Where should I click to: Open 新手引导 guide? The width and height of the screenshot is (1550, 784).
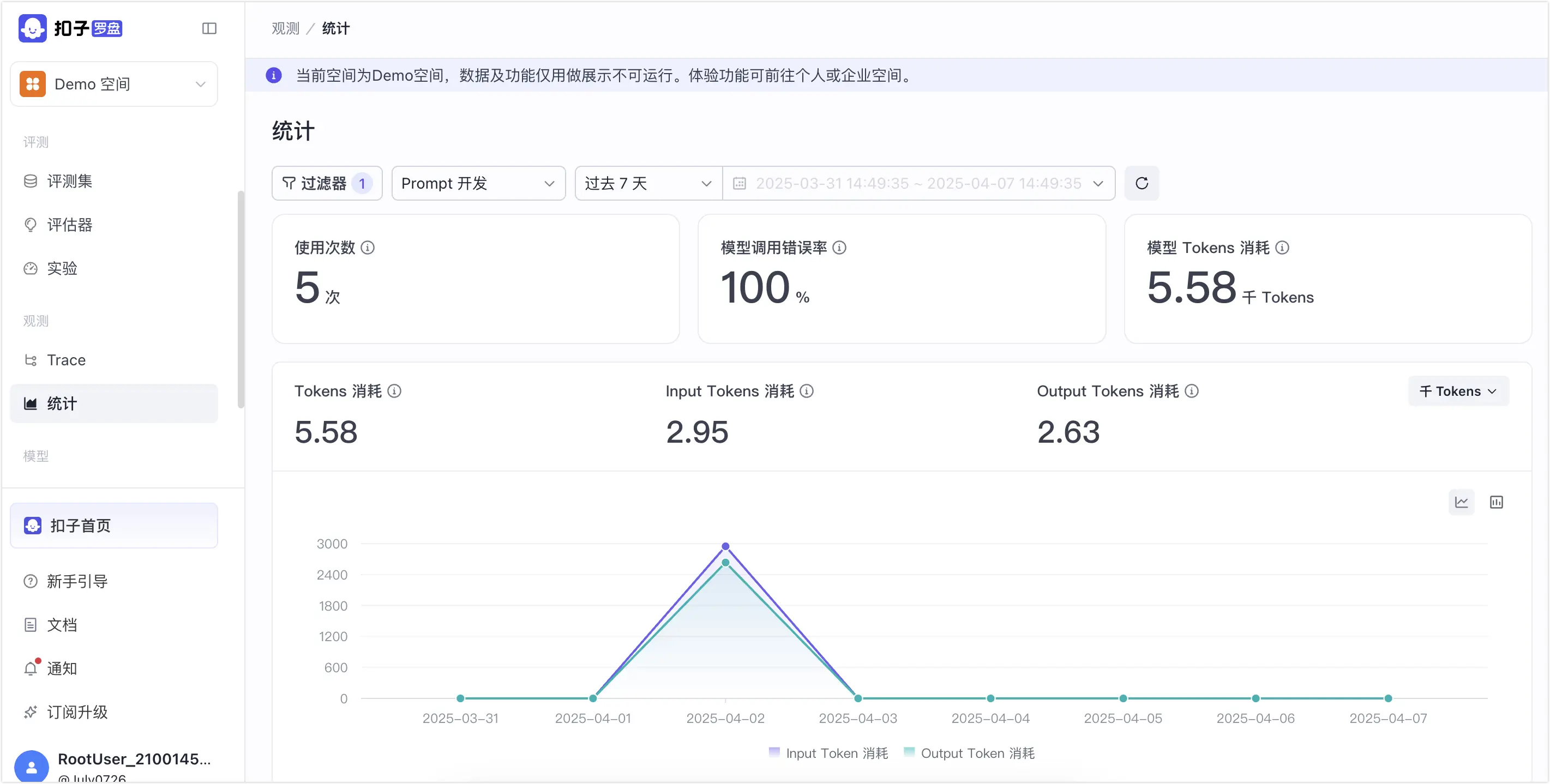pyautogui.click(x=114, y=581)
